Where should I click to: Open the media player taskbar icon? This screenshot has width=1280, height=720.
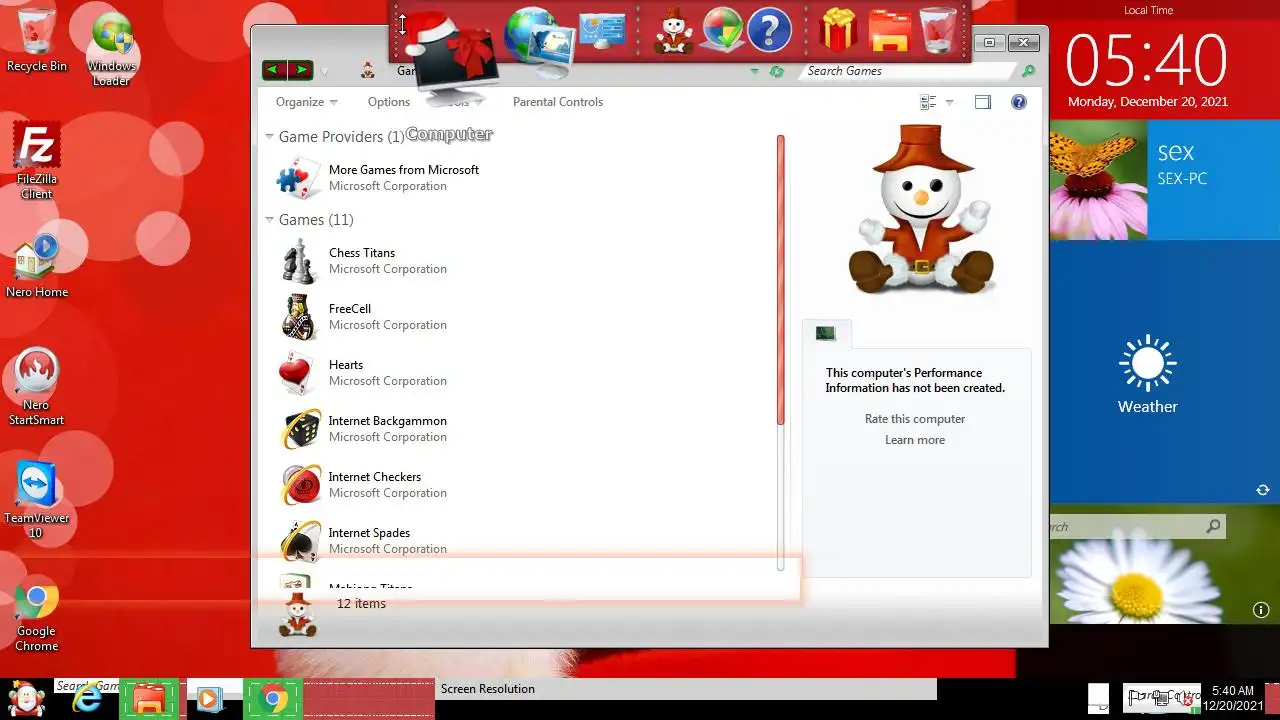pos(210,698)
